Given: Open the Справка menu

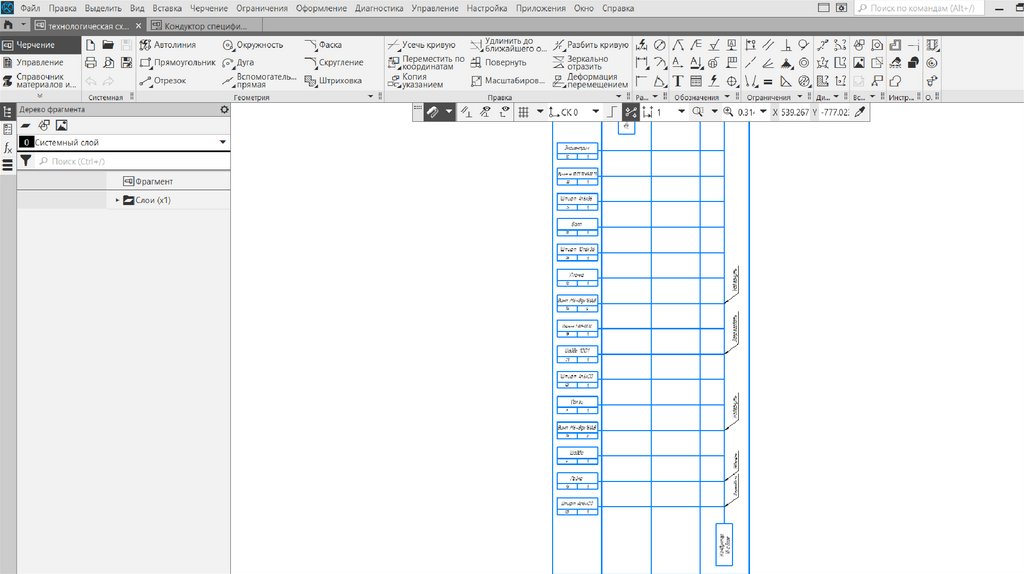Looking at the screenshot, I should [618, 8].
